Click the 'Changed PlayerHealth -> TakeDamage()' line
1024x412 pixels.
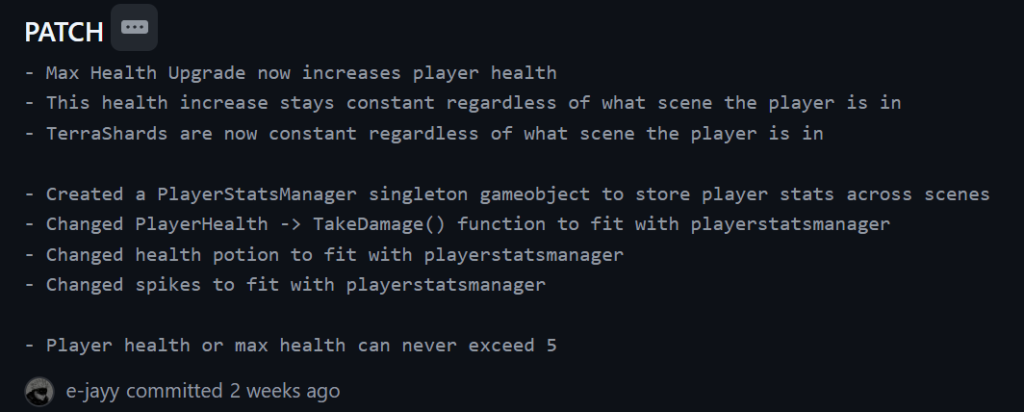(457, 224)
